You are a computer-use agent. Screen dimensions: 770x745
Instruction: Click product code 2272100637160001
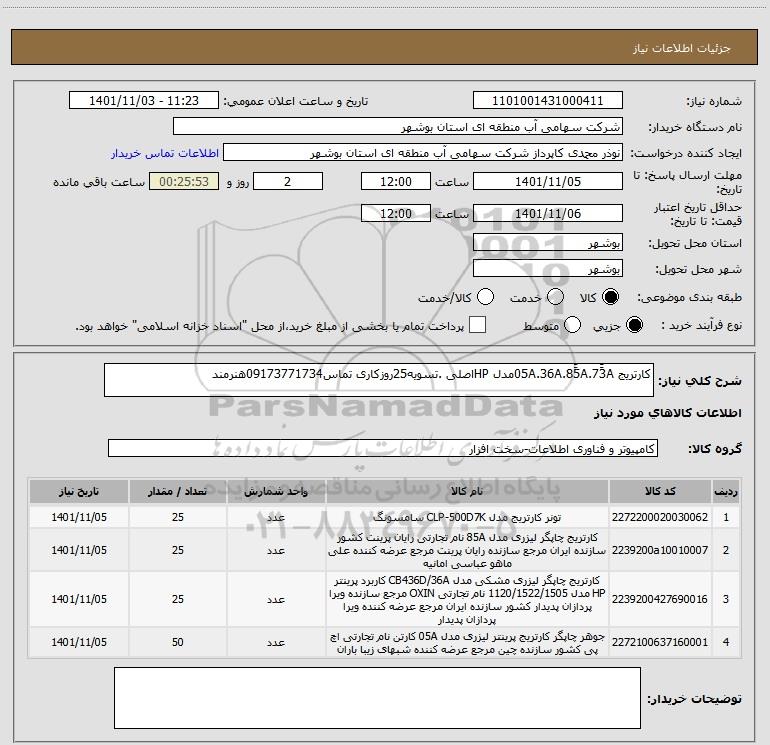point(660,642)
